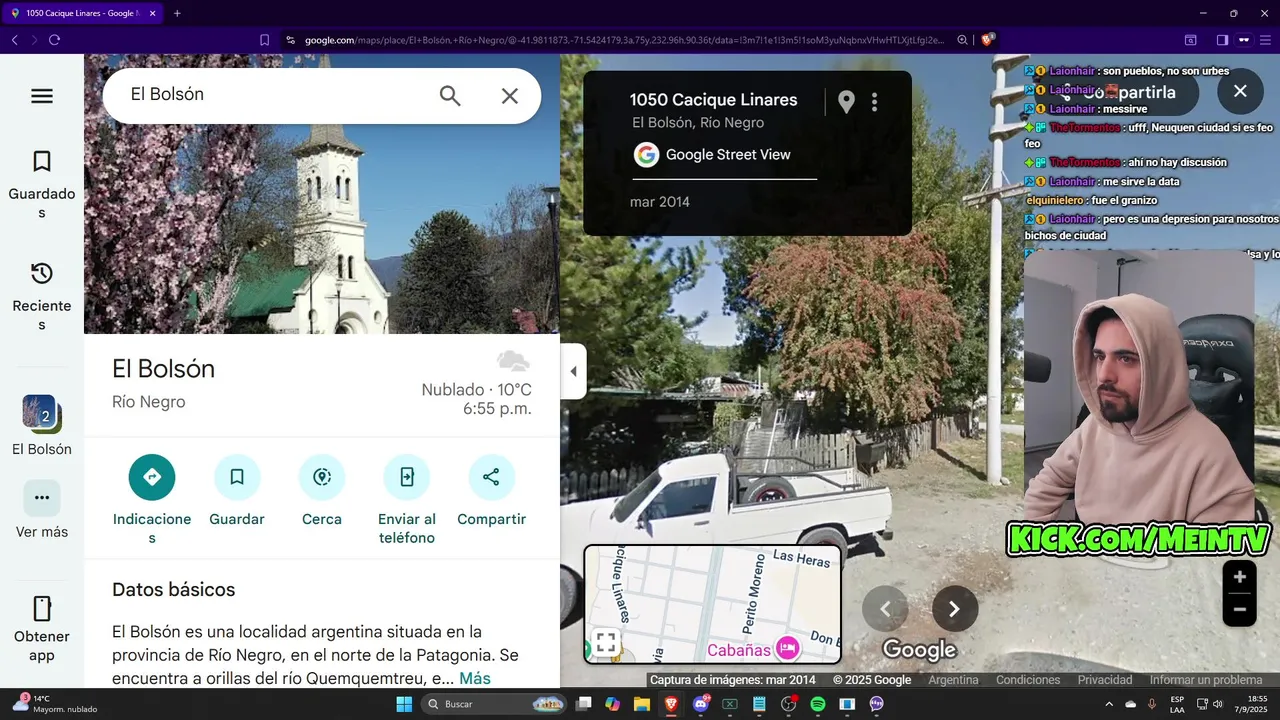
Task: Go back in browser
Action: [15, 40]
